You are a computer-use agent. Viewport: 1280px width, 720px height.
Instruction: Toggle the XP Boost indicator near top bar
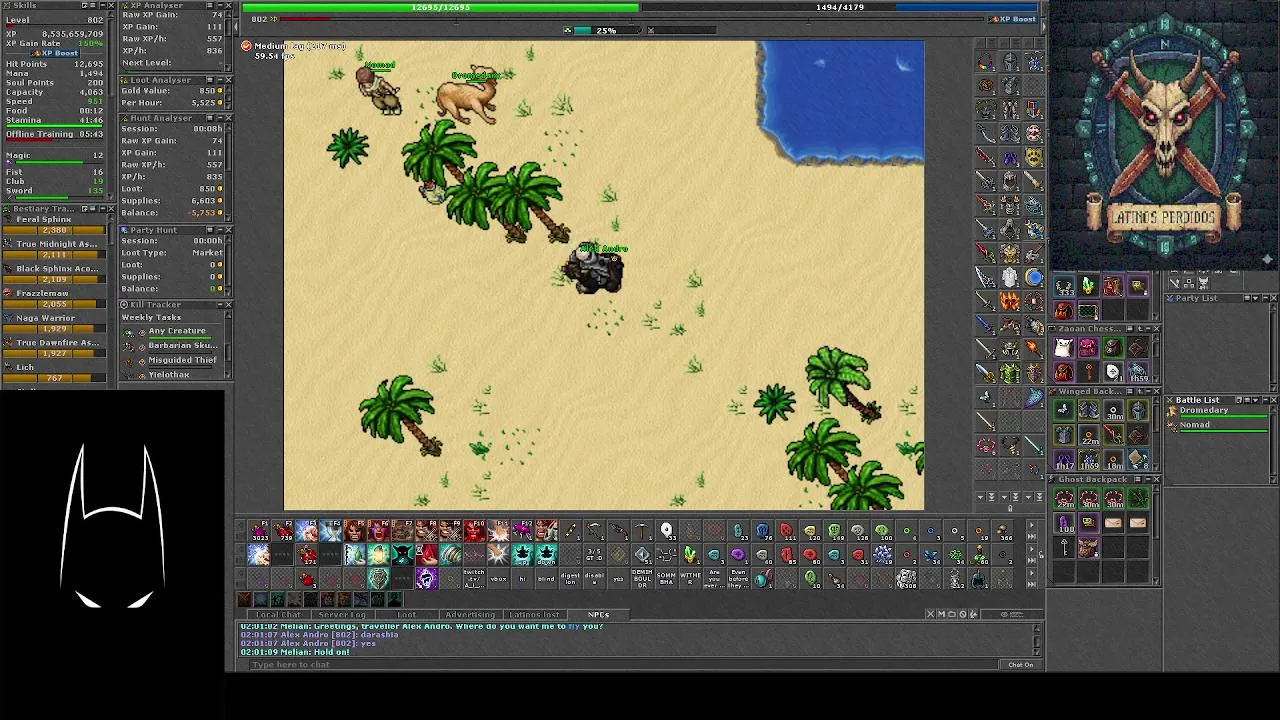tap(1015, 18)
